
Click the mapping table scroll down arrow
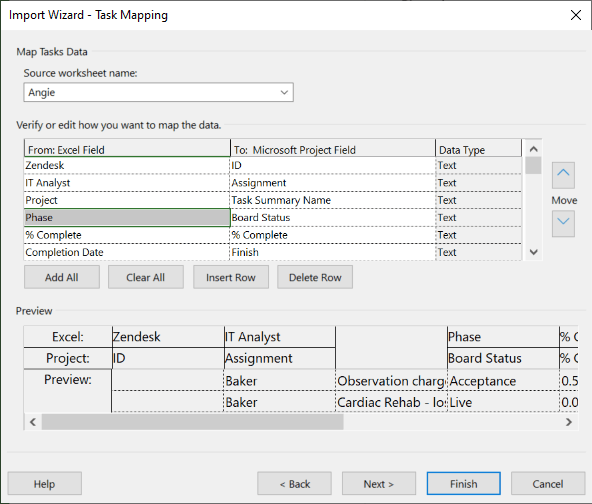[533, 252]
